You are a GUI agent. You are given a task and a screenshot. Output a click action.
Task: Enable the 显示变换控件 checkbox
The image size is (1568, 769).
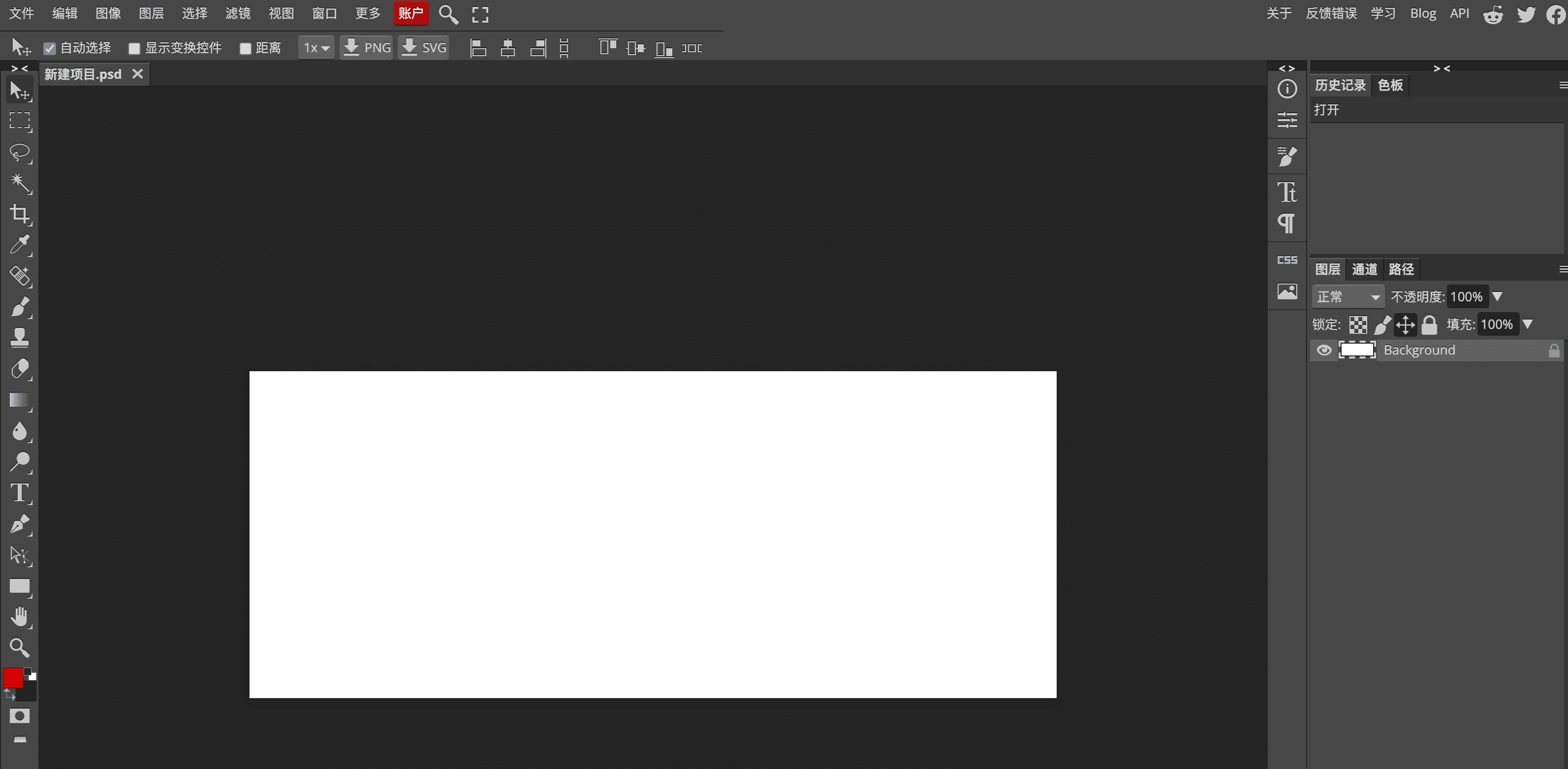pos(134,49)
